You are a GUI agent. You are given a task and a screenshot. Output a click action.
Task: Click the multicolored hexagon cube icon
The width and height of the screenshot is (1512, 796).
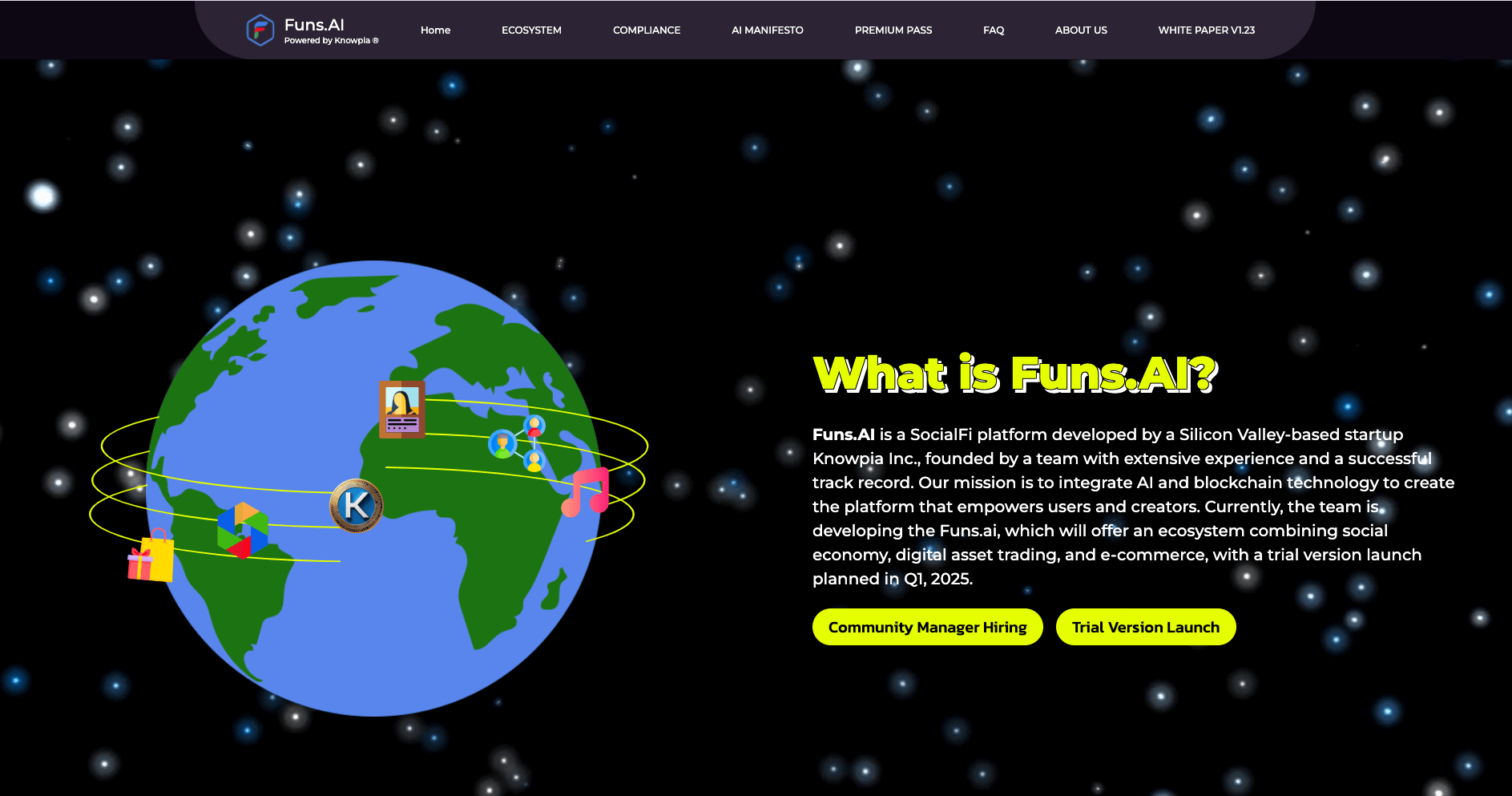coord(243,530)
